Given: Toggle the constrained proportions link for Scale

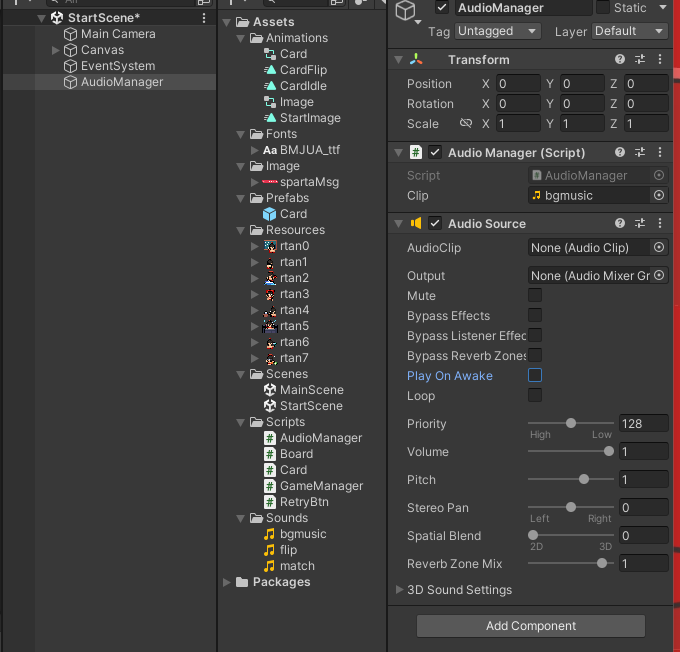Looking at the screenshot, I should click(x=466, y=124).
